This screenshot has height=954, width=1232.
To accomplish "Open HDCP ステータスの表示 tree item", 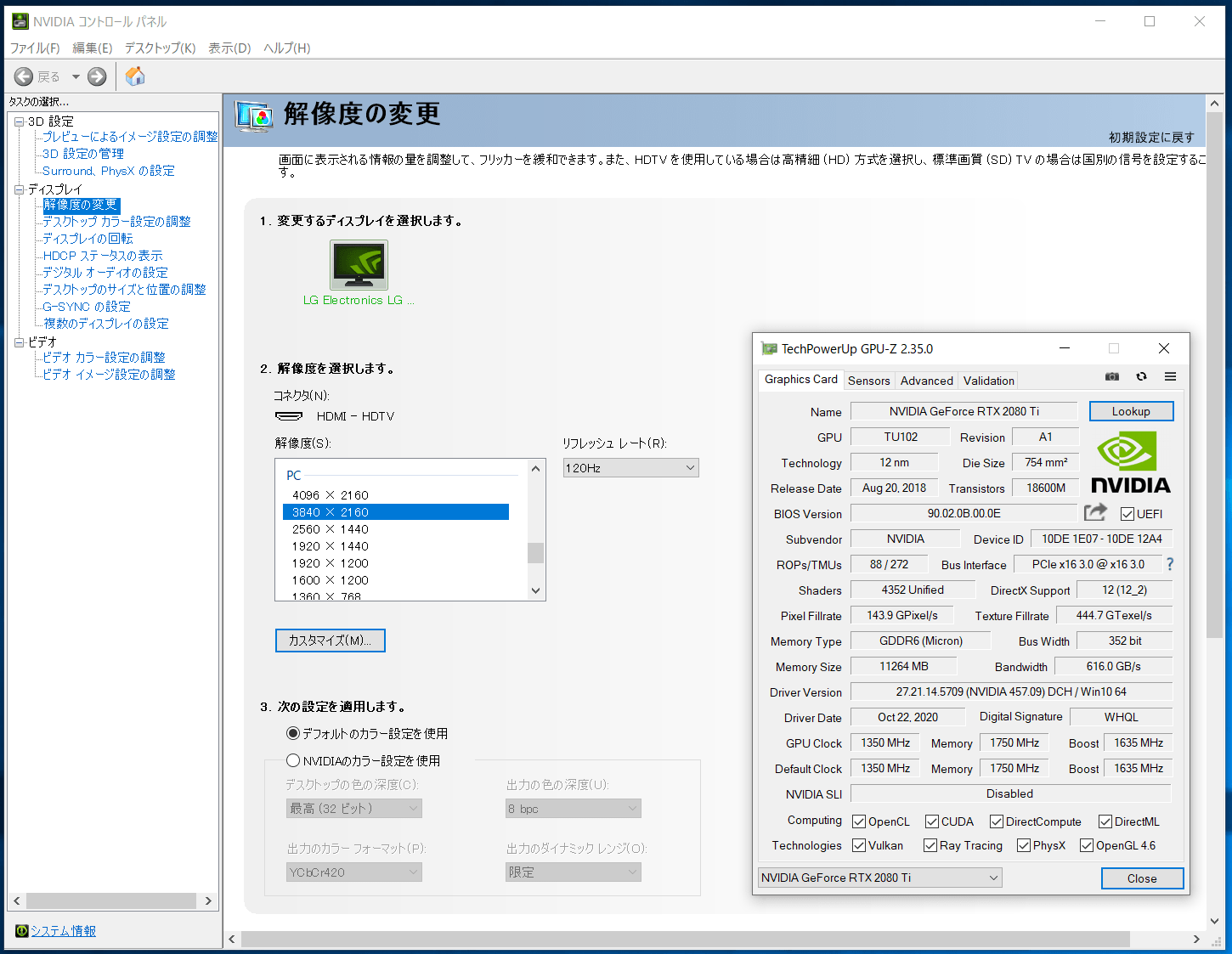I will (103, 256).
